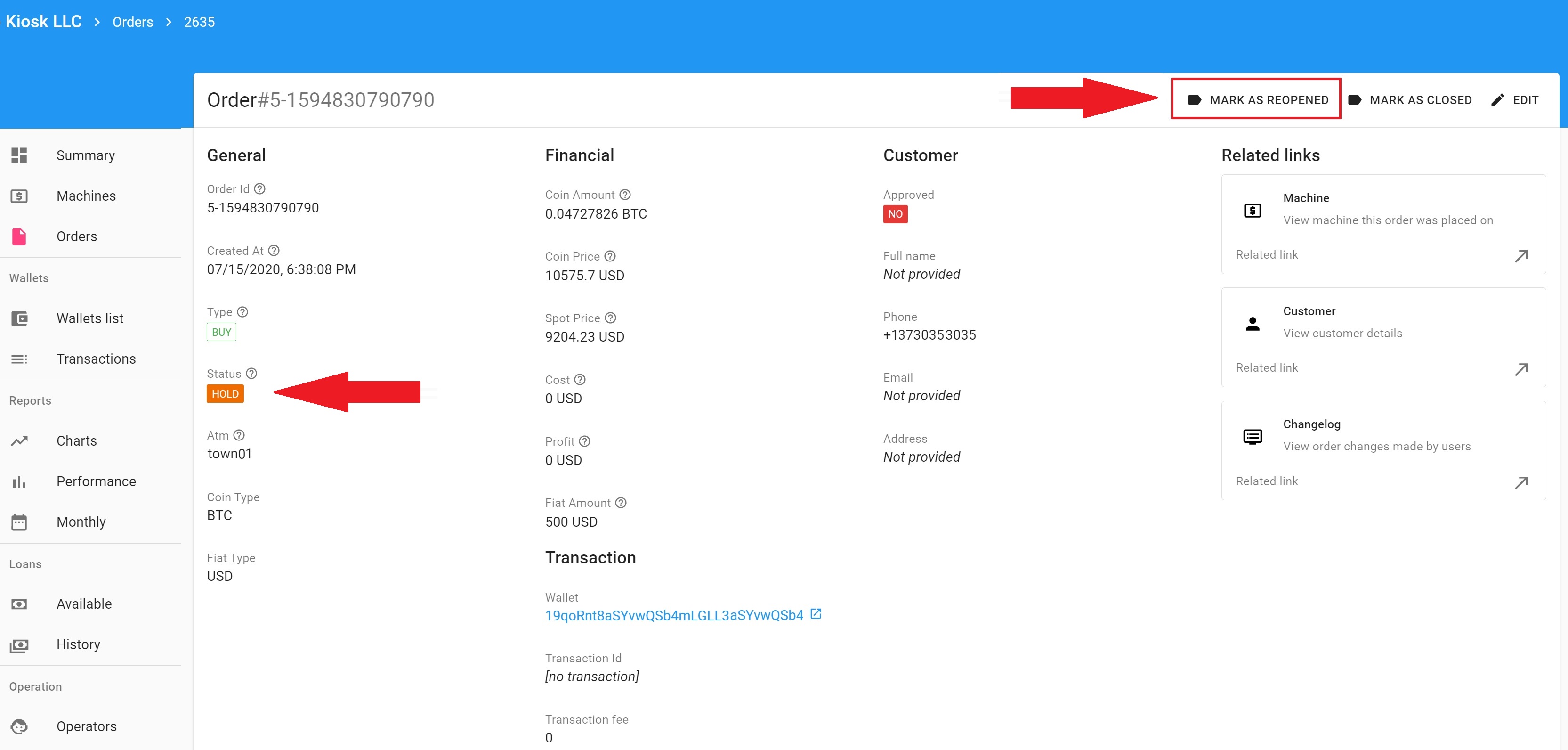Open loans History page
Screen dimensions: 1568x750
(x=90, y=644)
